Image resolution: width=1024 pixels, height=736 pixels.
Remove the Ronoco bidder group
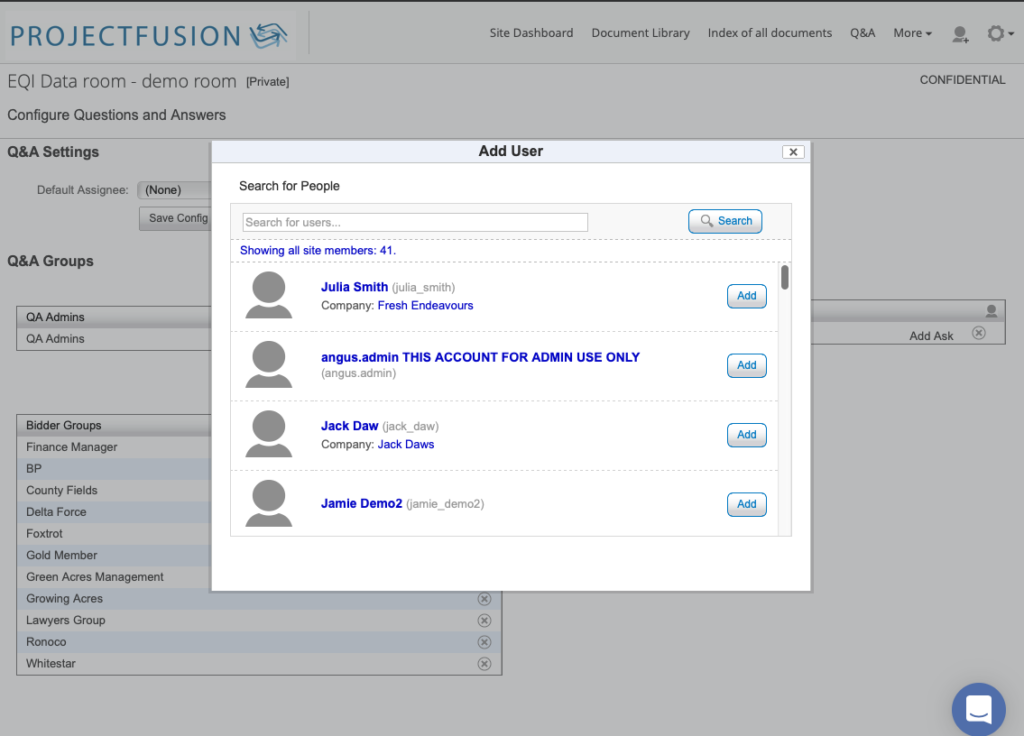(x=484, y=642)
